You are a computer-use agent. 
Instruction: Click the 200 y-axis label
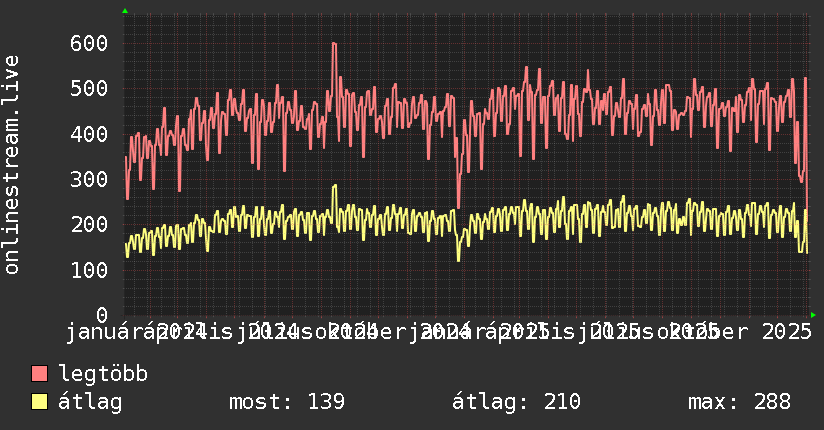(x=89, y=224)
